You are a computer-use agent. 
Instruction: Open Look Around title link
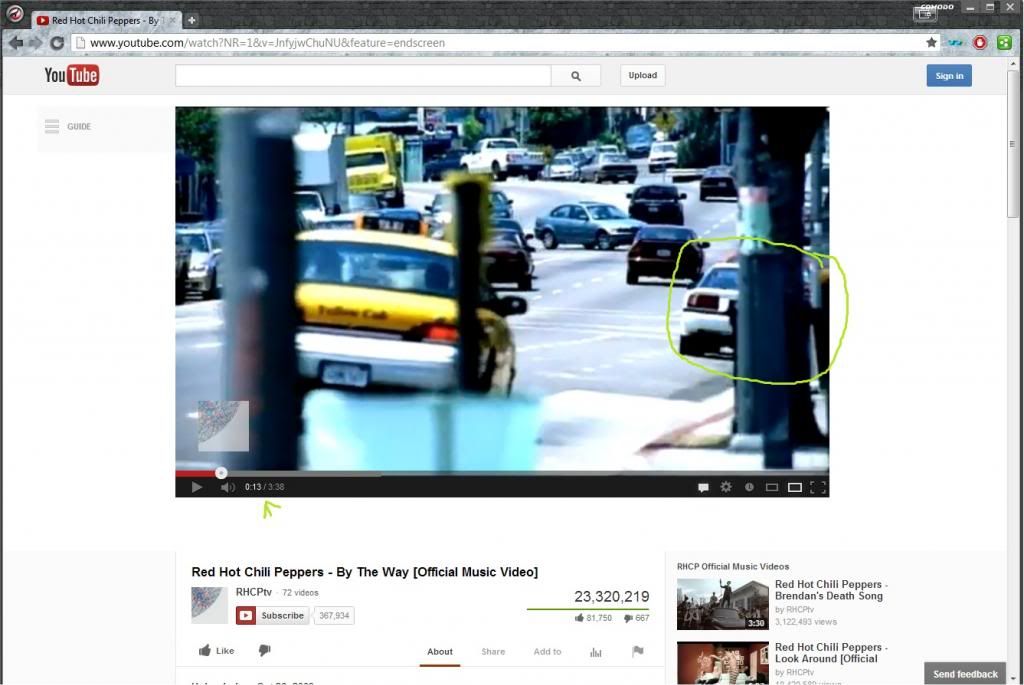(x=831, y=653)
